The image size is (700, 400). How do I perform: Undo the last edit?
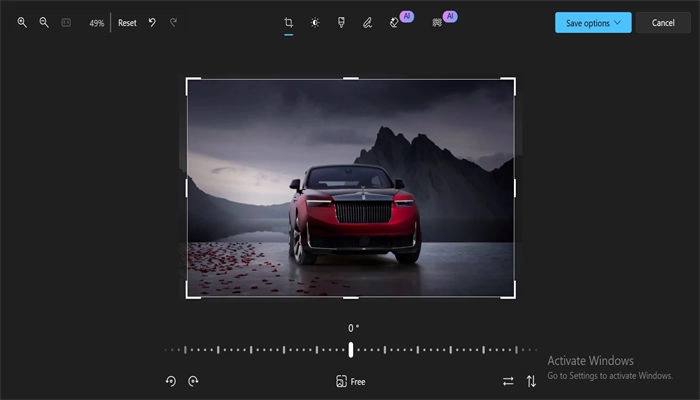point(152,22)
